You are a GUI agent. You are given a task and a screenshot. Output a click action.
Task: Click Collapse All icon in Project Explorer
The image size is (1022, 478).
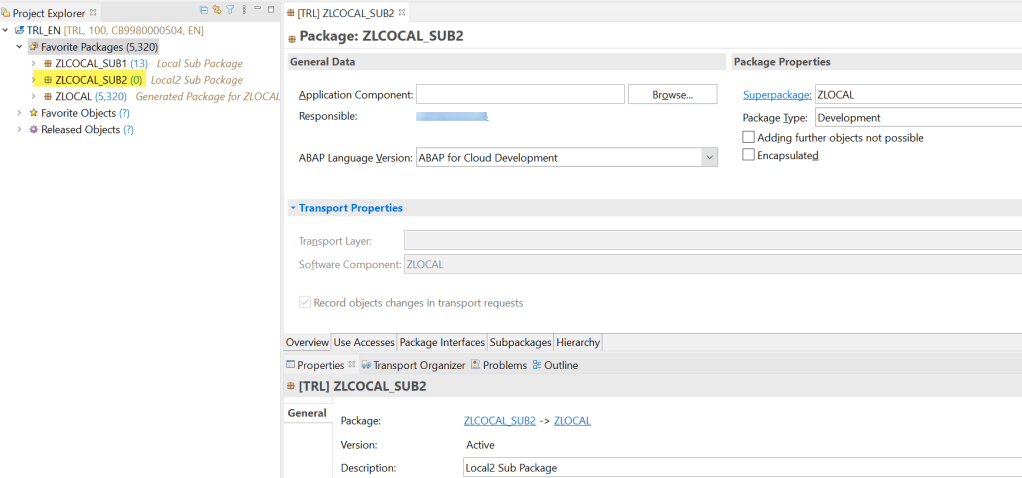tap(204, 10)
